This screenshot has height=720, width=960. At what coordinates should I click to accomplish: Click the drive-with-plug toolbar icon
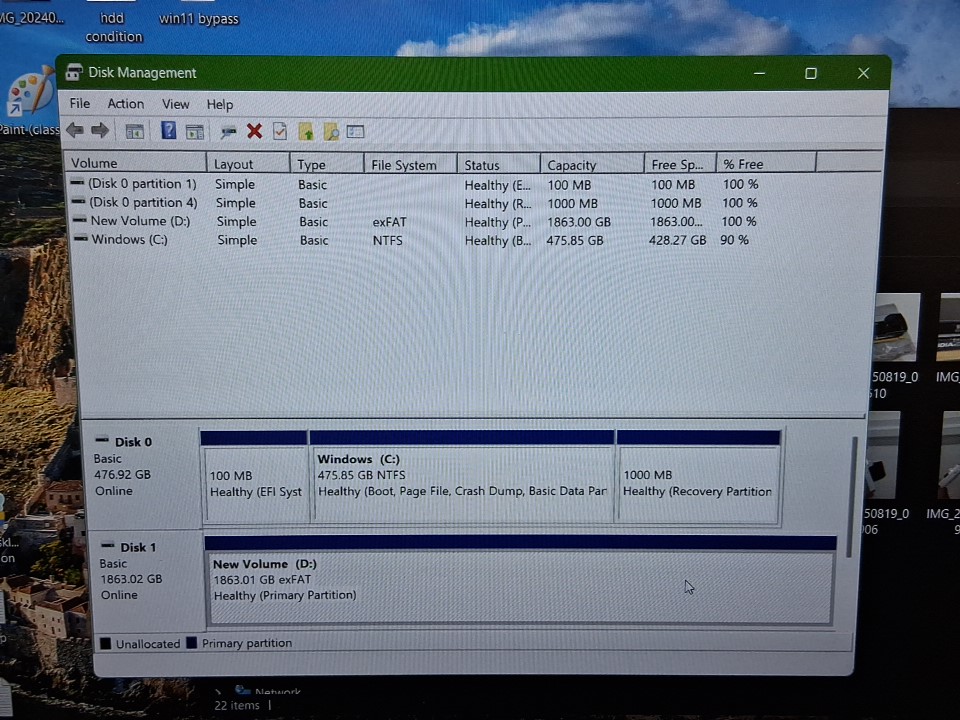[228, 131]
